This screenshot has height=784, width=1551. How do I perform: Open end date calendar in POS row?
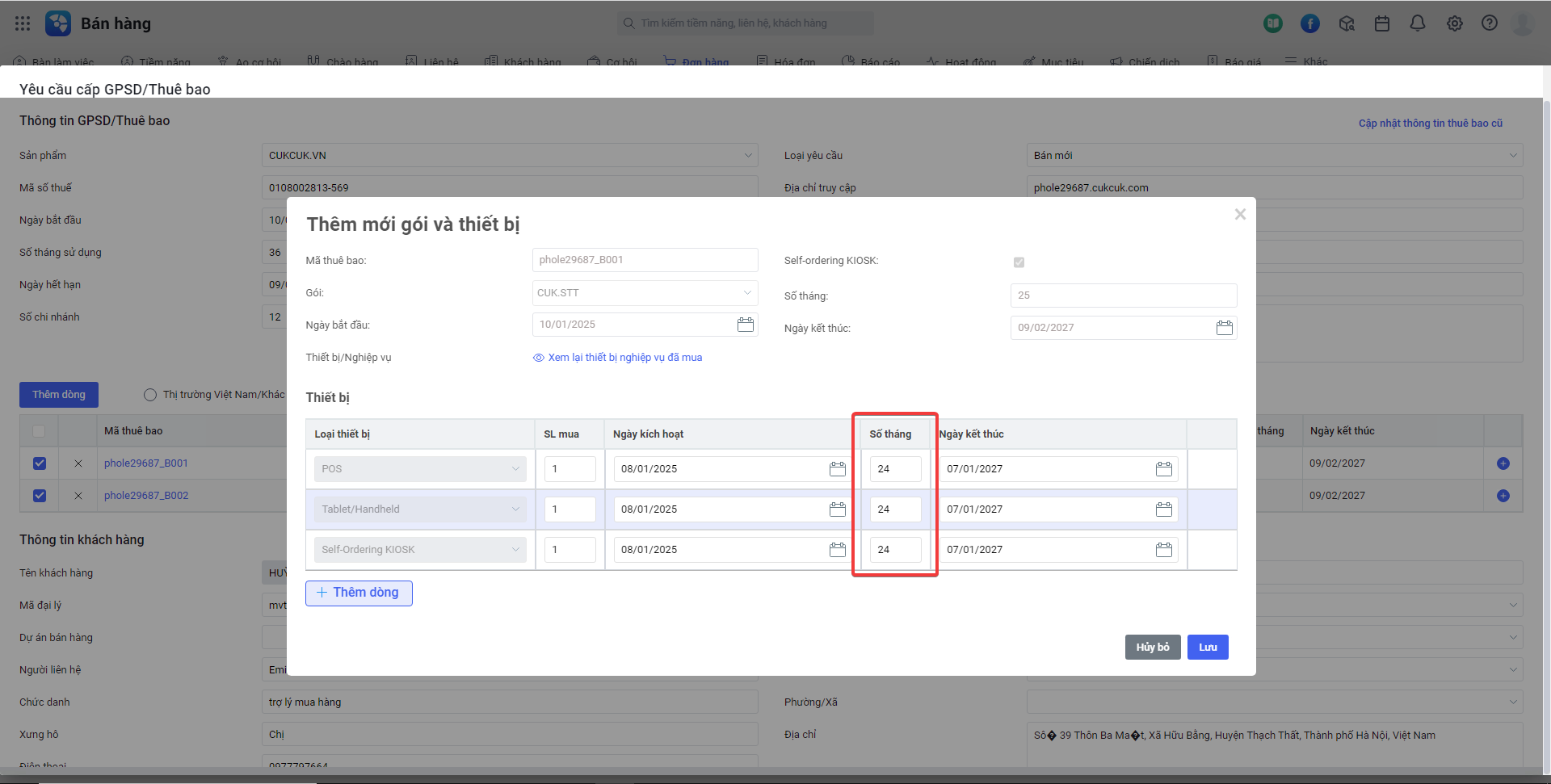1164,469
